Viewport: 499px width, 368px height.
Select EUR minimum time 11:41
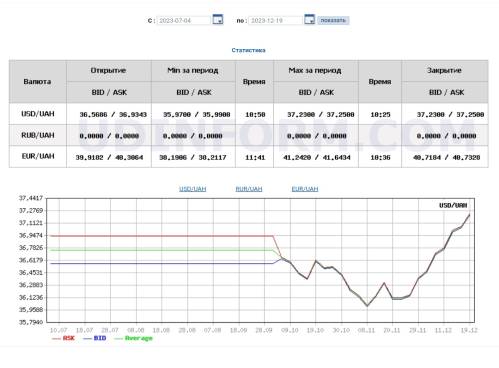coord(255,157)
